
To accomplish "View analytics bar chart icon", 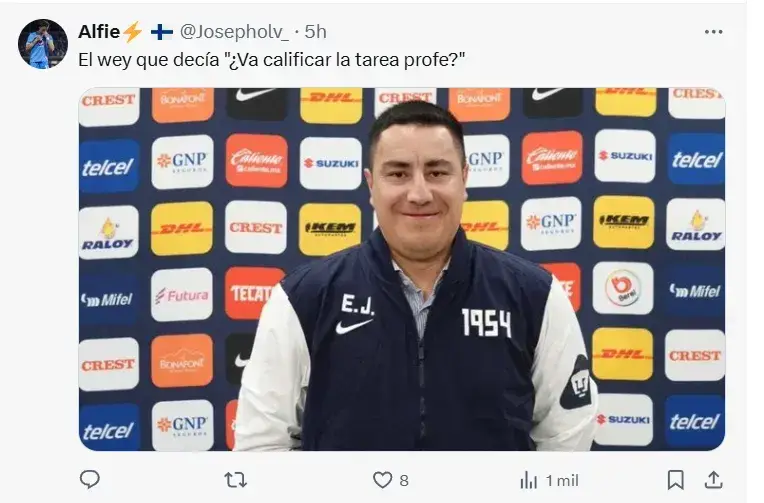I will pyautogui.click(x=529, y=481).
